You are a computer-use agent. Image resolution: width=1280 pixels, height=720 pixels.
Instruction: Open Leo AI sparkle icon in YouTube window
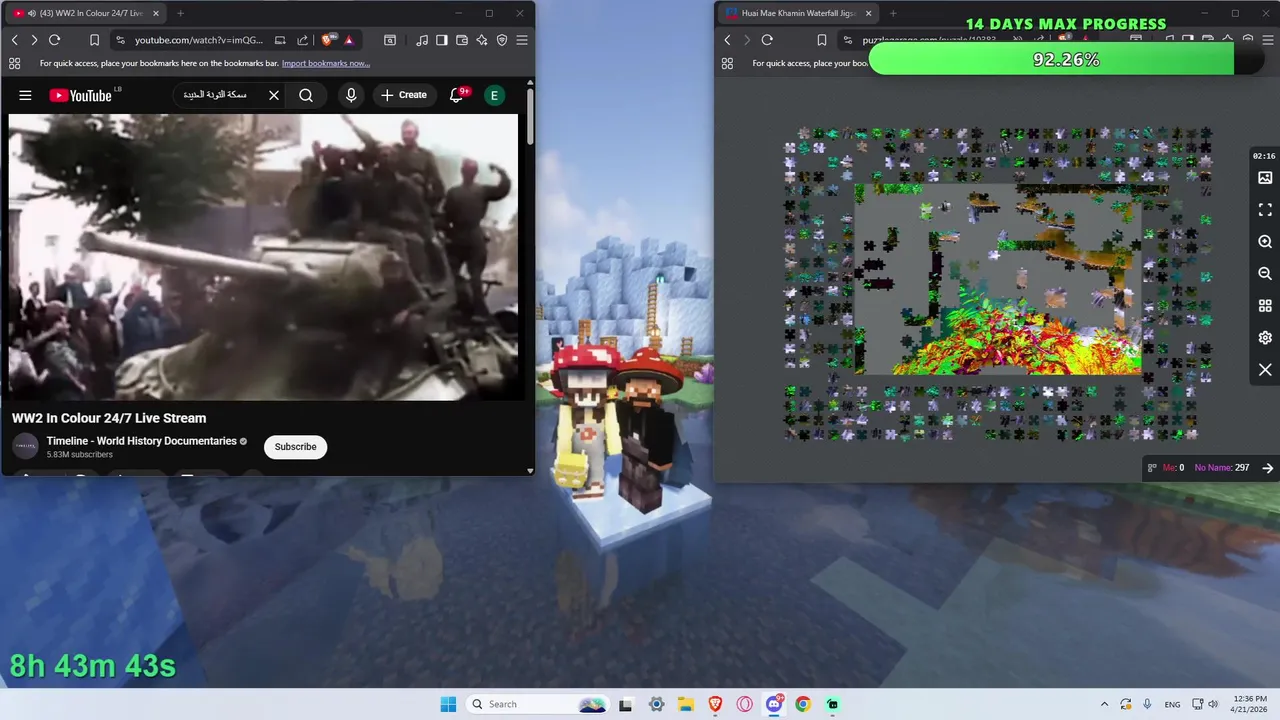pos(482,40)
